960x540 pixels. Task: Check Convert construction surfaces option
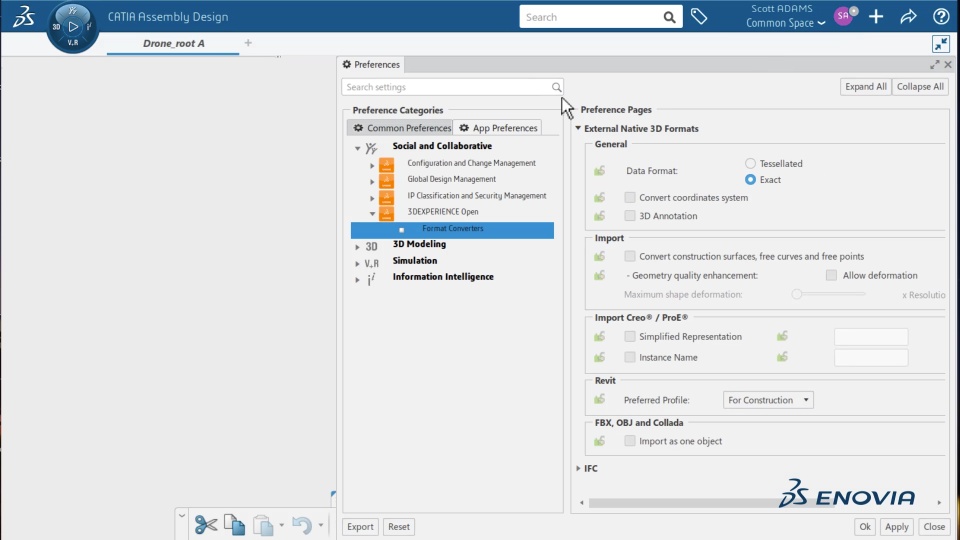(x=629, y=256)
